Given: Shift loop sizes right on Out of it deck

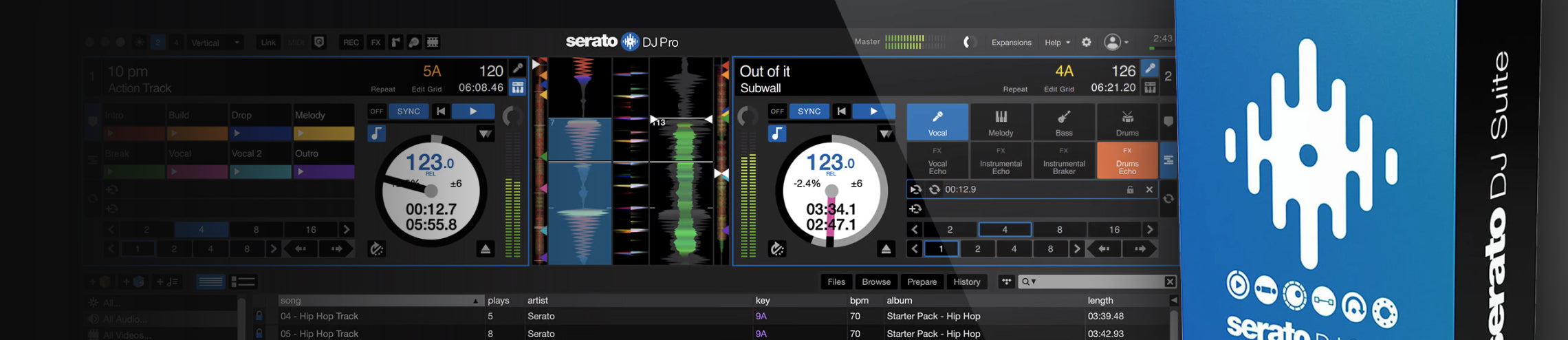Looking at the screenshot, I should pyautogui.click(x=1150, y=229).
